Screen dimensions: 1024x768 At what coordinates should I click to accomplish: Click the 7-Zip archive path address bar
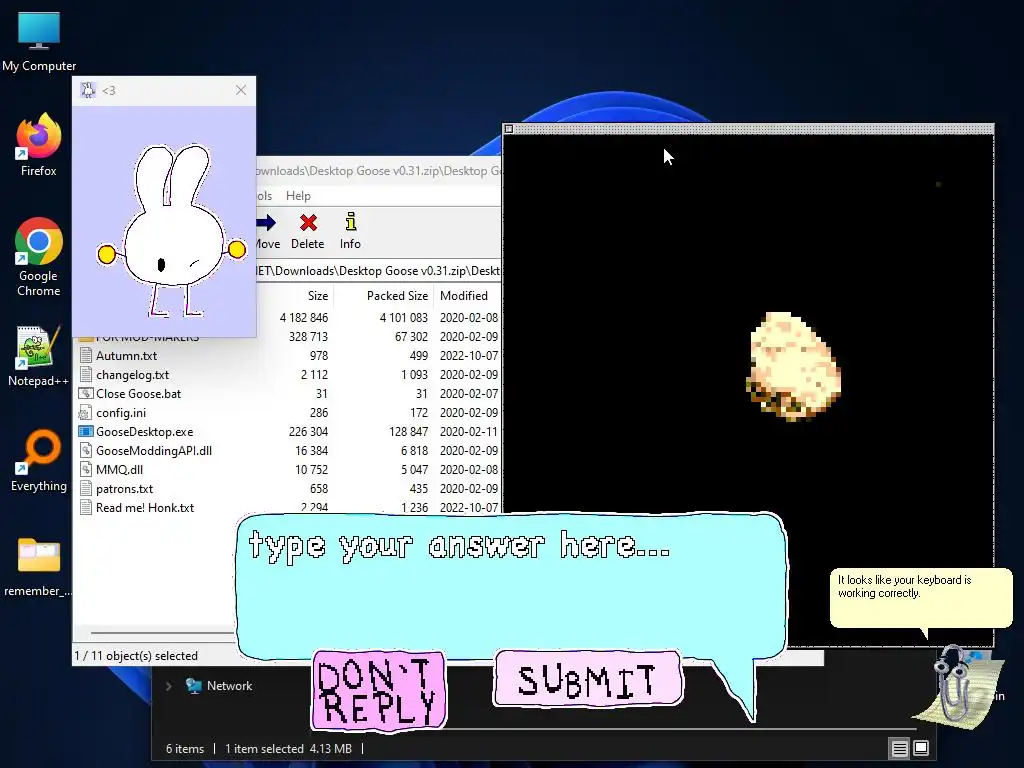click(377, 270)
